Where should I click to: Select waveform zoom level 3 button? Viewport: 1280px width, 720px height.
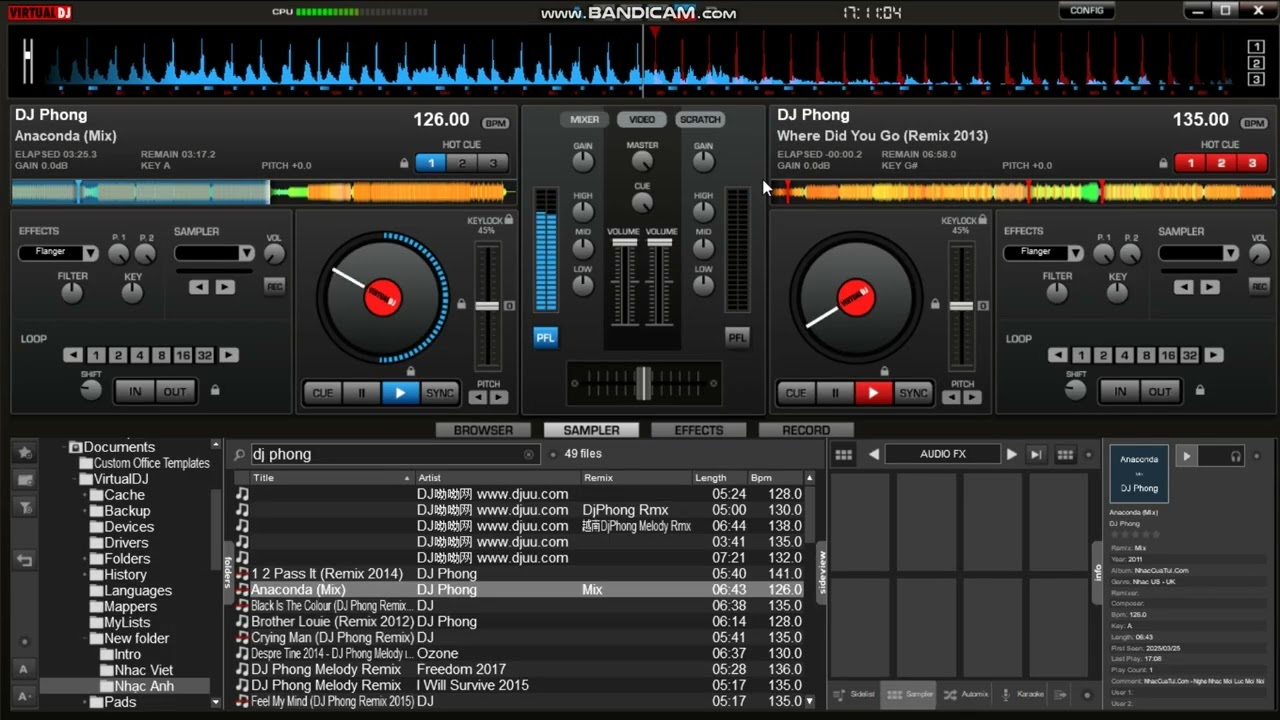point(1256,80)
